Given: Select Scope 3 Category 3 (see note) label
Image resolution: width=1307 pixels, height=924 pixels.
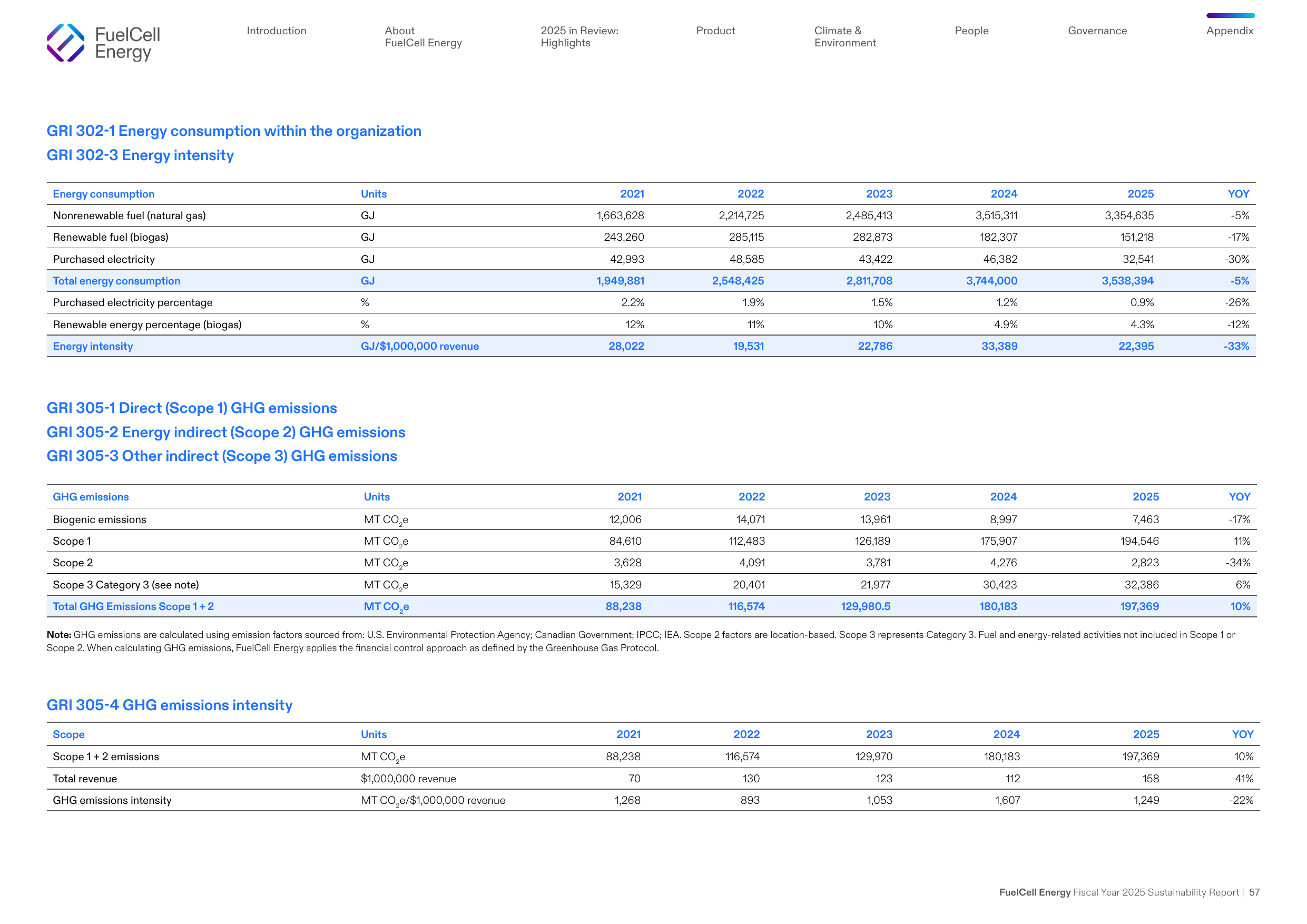Looking at the screenshot, I should click(x=126, y=585).
